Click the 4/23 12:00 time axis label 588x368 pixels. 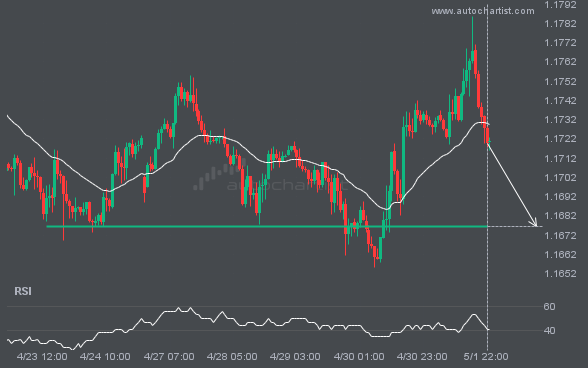click(x=42, y=356)
